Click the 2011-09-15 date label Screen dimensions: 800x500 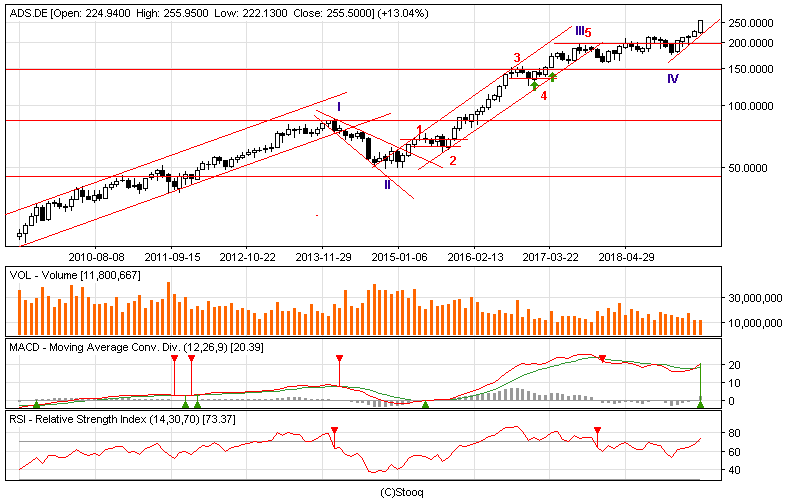[172, 257]
